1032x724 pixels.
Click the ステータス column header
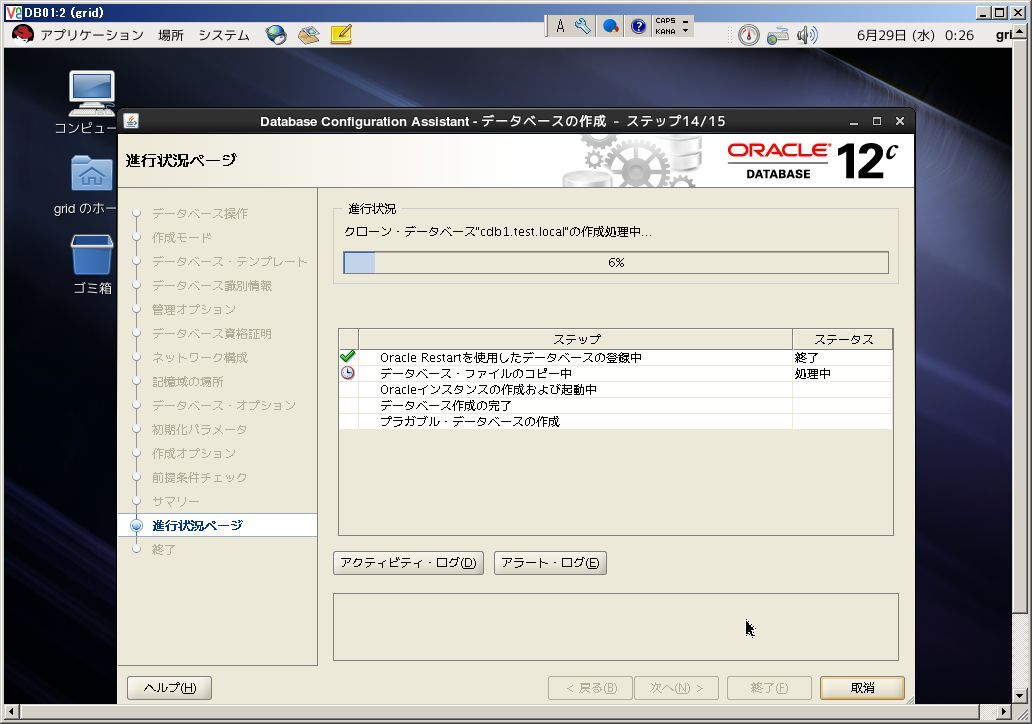[843, 339]
